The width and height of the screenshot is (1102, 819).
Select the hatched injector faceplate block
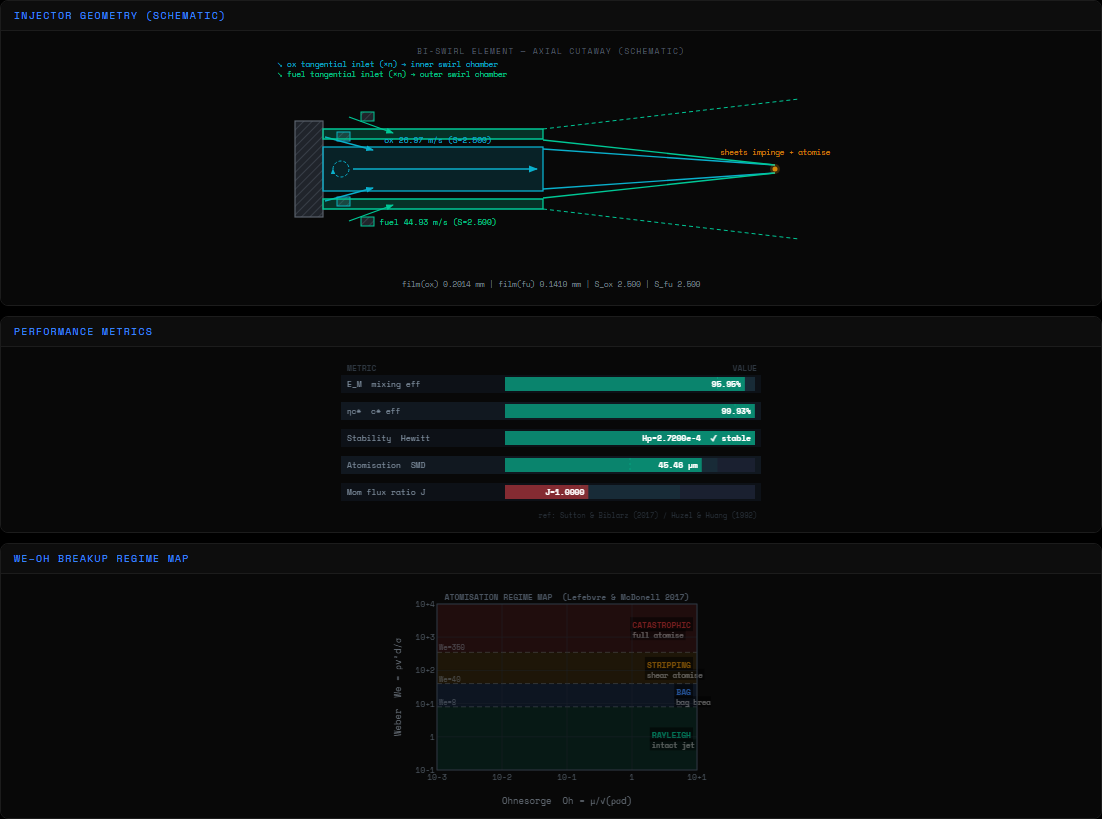[309, 169]
